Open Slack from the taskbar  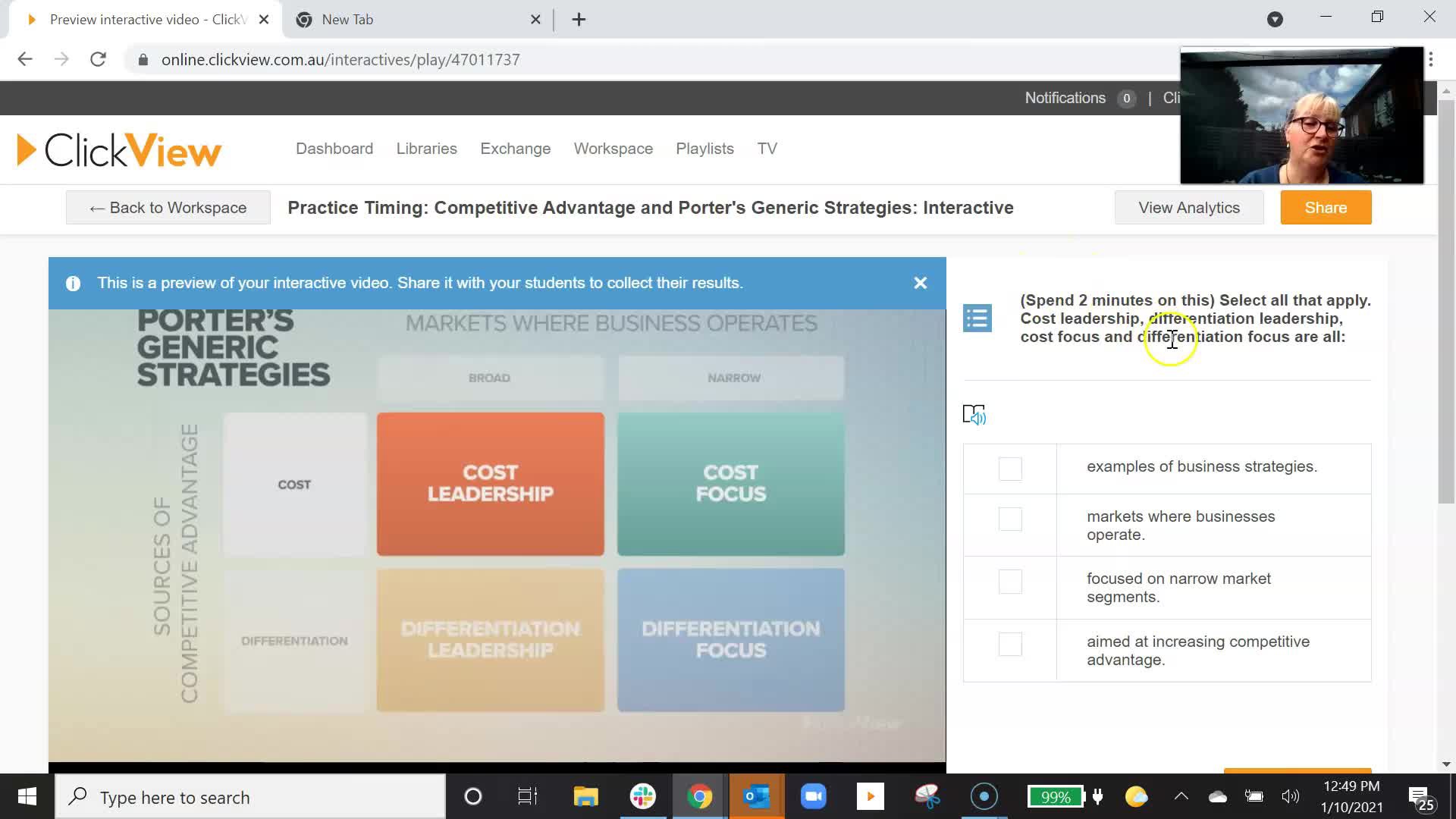tap(642, 796)
